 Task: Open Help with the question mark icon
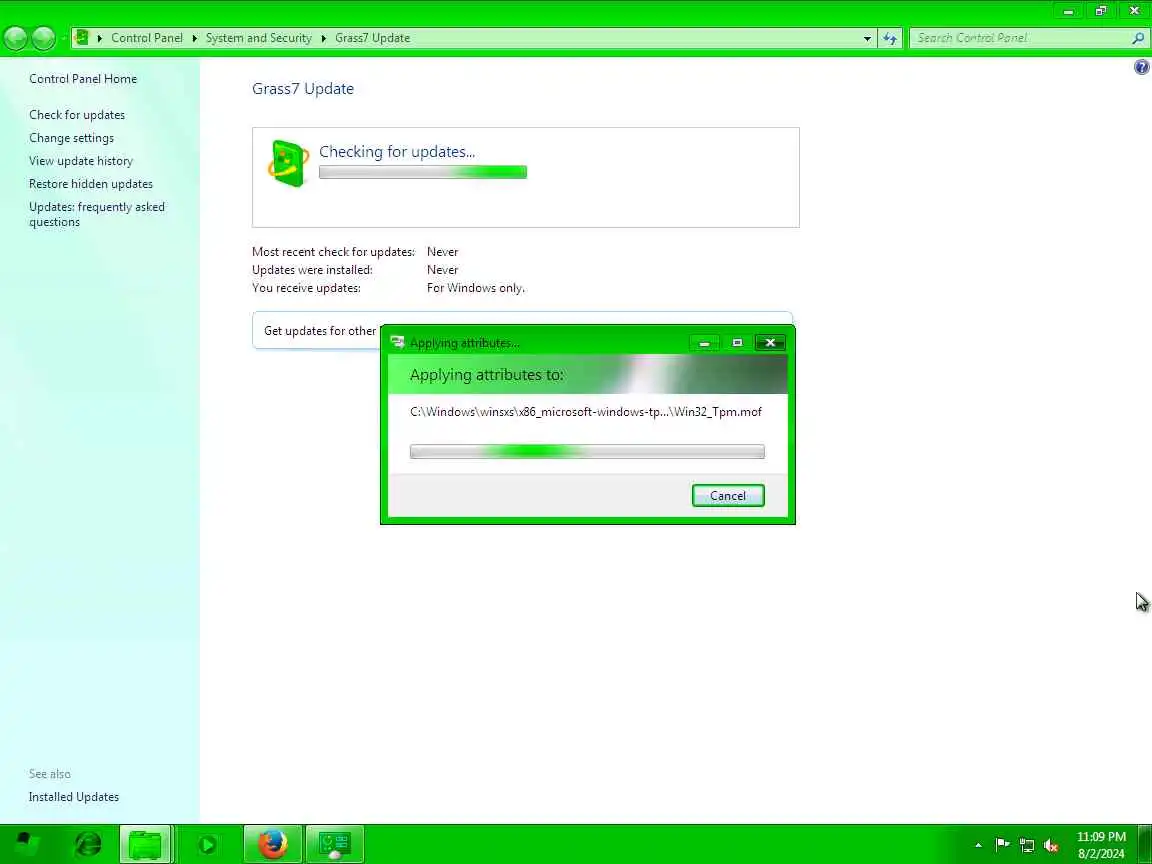click(x=1141, y=68)
